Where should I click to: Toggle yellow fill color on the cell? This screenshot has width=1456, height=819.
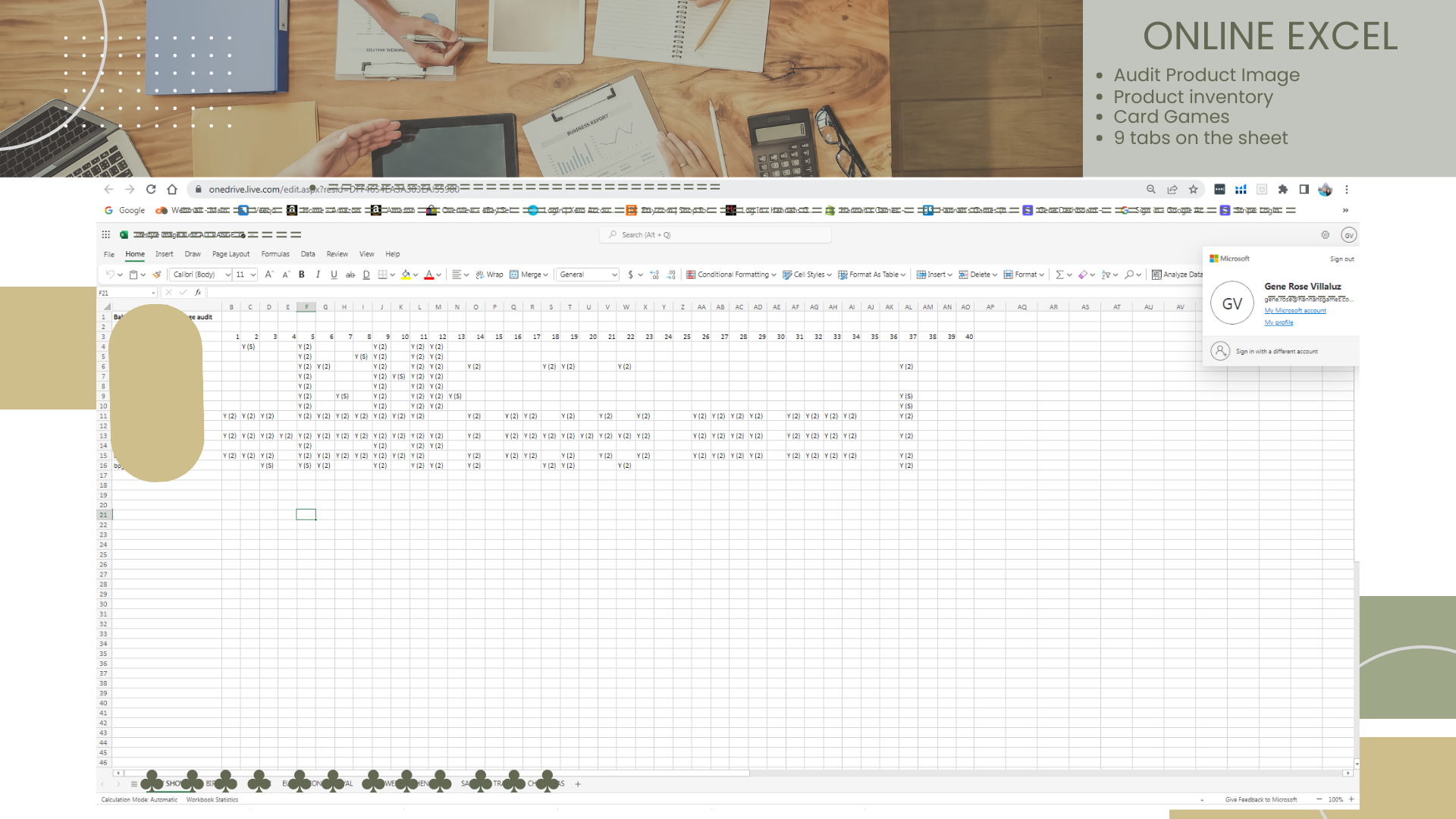[406, 275]
